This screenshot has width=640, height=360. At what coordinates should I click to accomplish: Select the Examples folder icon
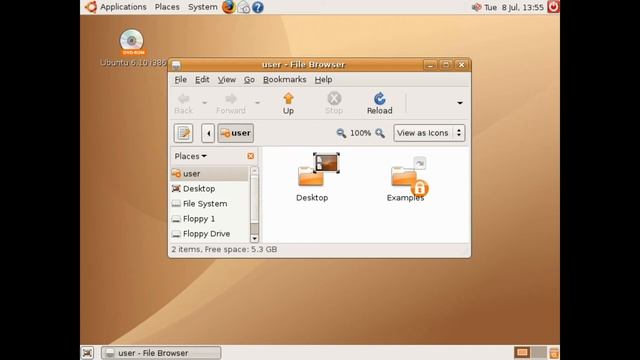[406, 179]
